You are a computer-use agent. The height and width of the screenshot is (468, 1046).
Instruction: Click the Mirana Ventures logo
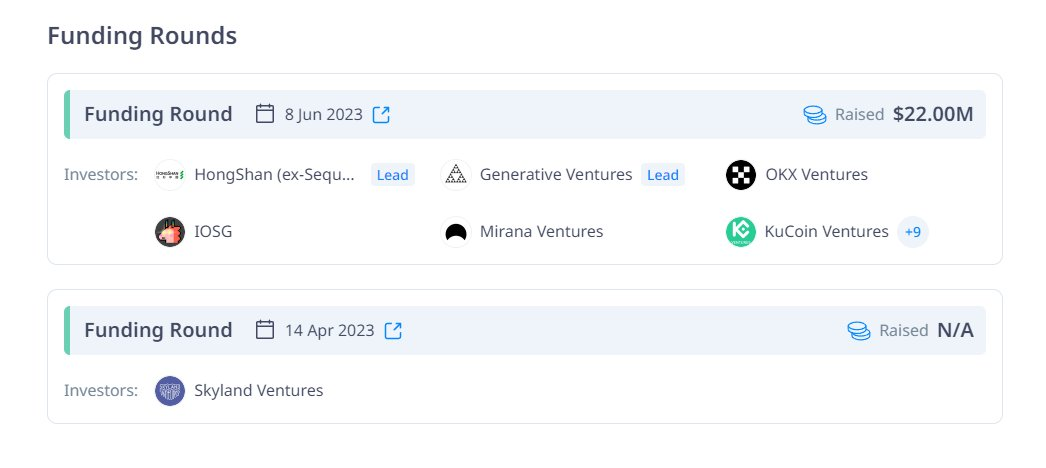[x=456, y=232]
